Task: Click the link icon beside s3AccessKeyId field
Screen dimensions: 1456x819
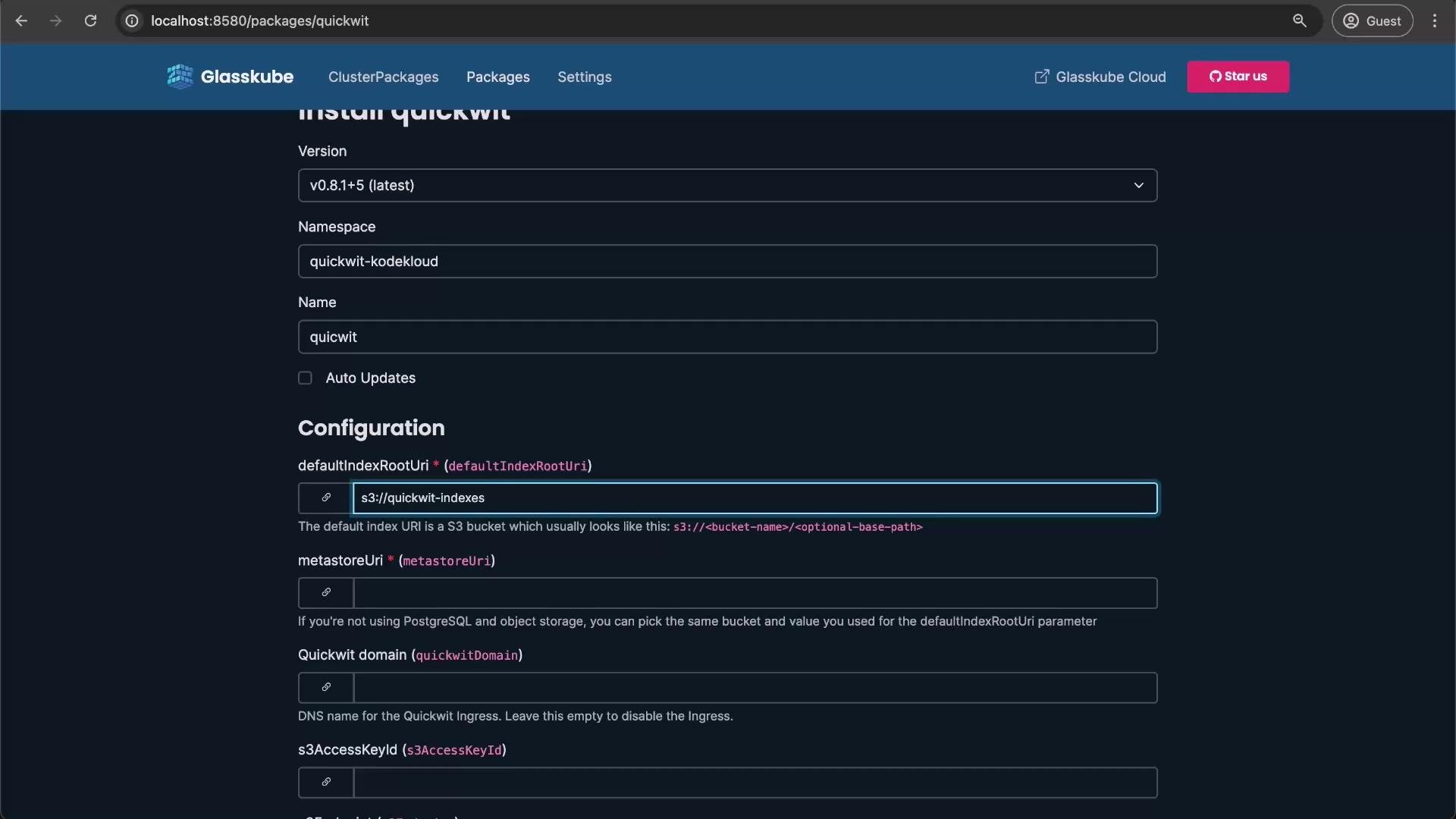Action: click(326, 782)
